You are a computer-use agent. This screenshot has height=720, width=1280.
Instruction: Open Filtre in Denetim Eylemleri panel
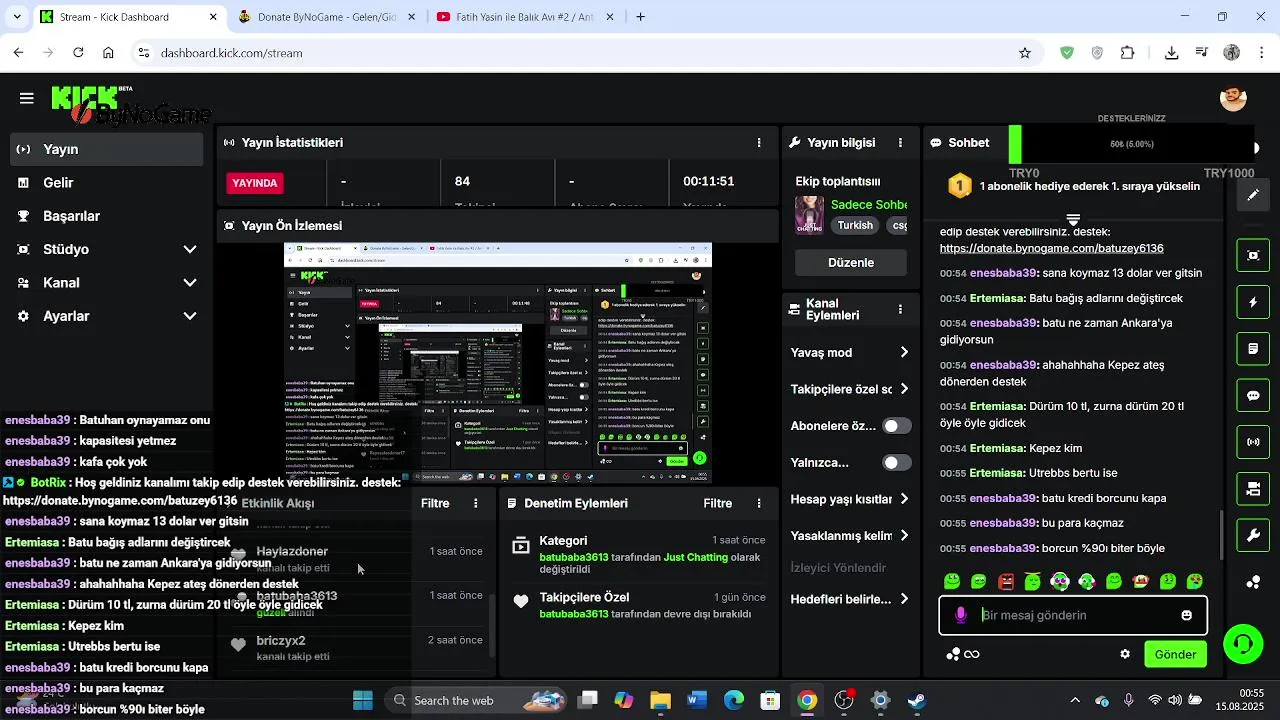(717, 503)
